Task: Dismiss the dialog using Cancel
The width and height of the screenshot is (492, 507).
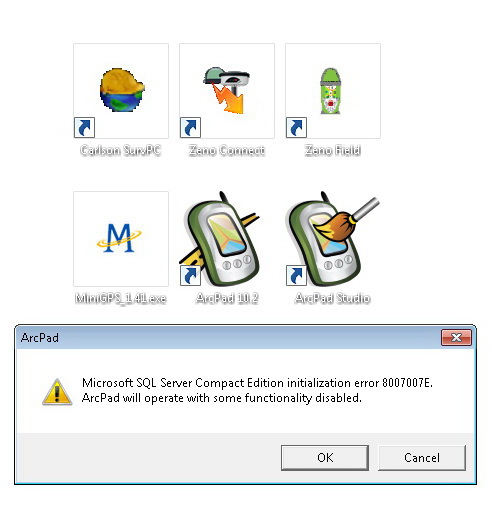Action: (422, 458)
